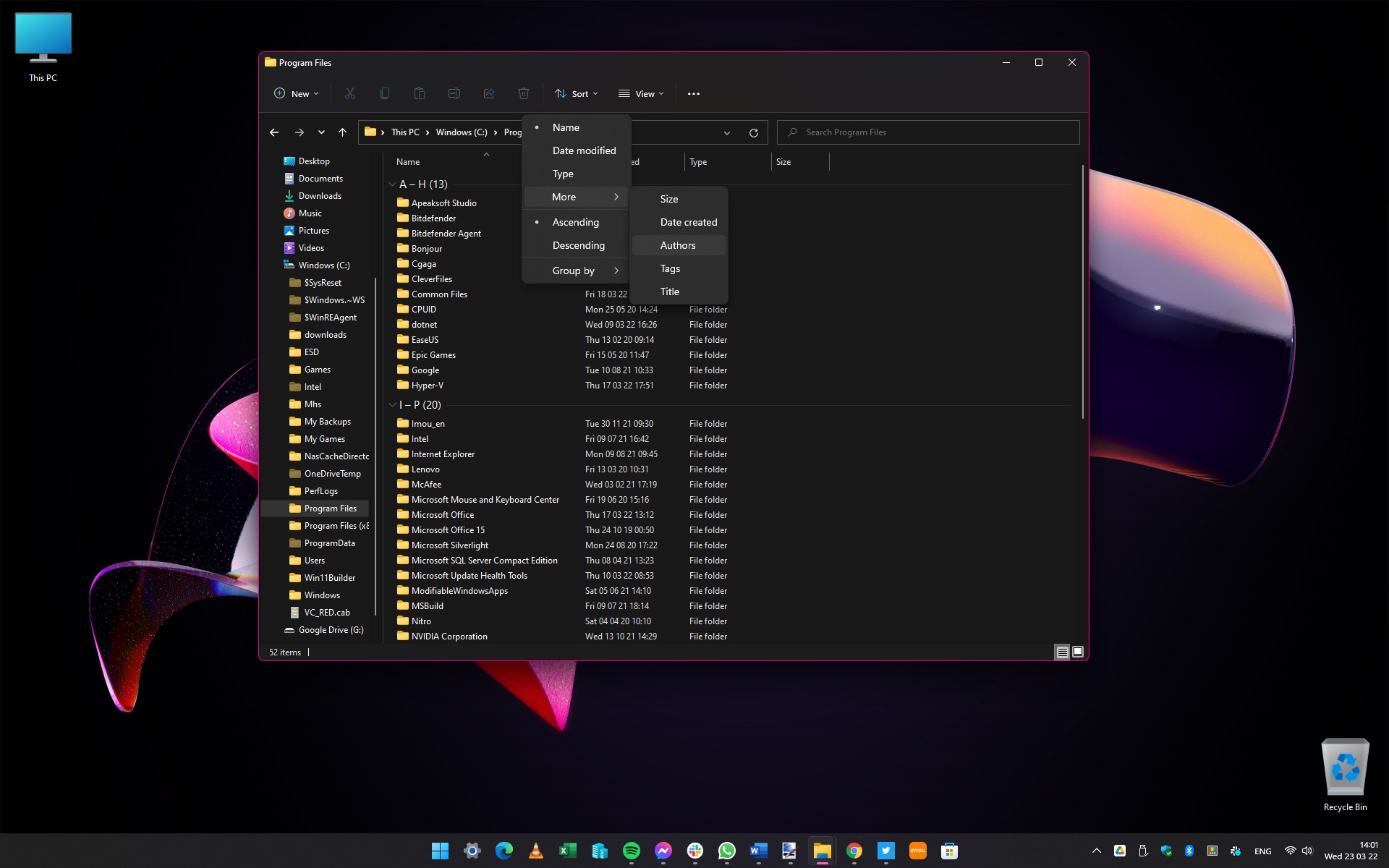Choose Date created from the More submenu

(688, 222)
